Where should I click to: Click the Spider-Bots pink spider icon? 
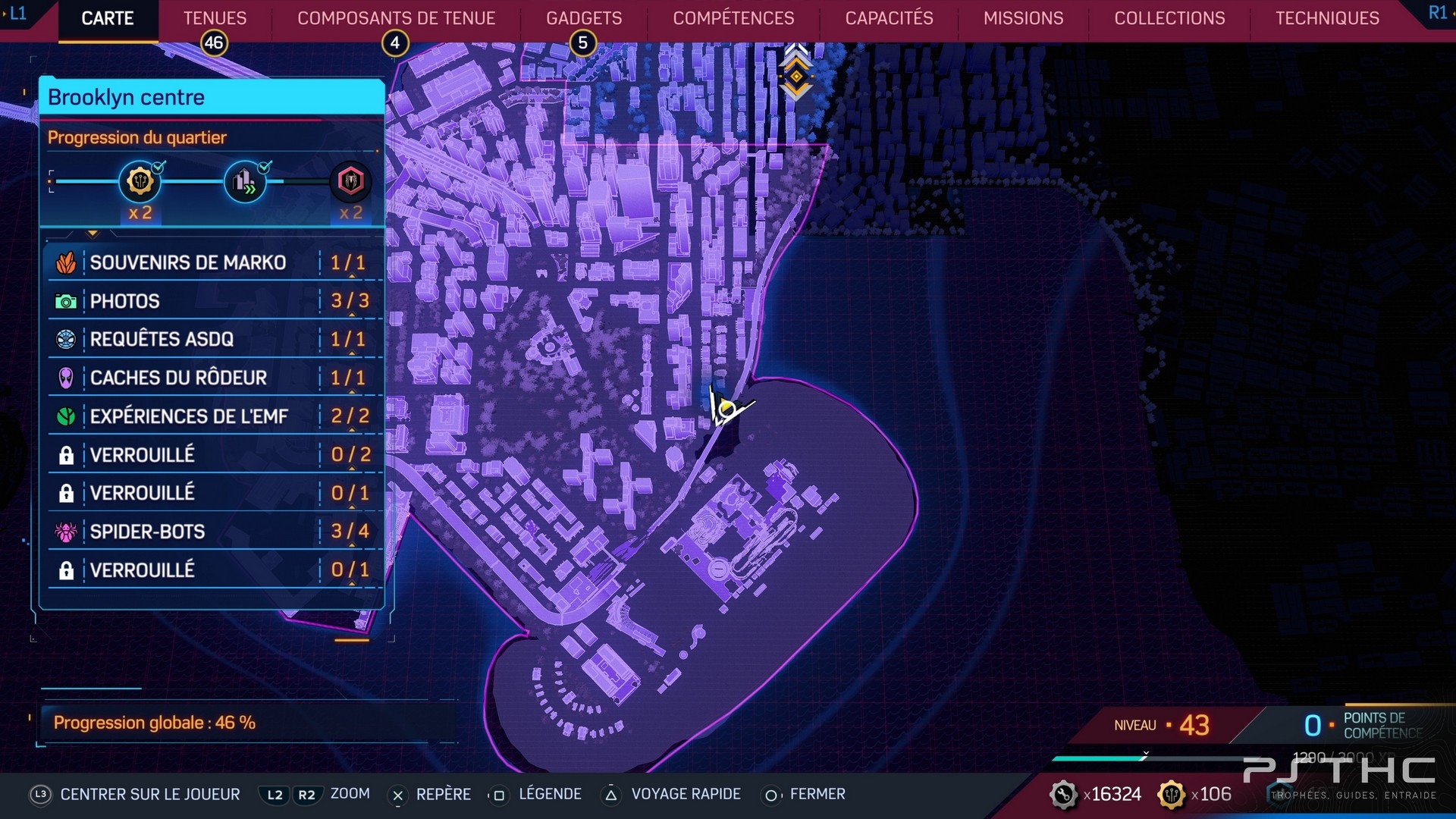(x=66, y=532)
